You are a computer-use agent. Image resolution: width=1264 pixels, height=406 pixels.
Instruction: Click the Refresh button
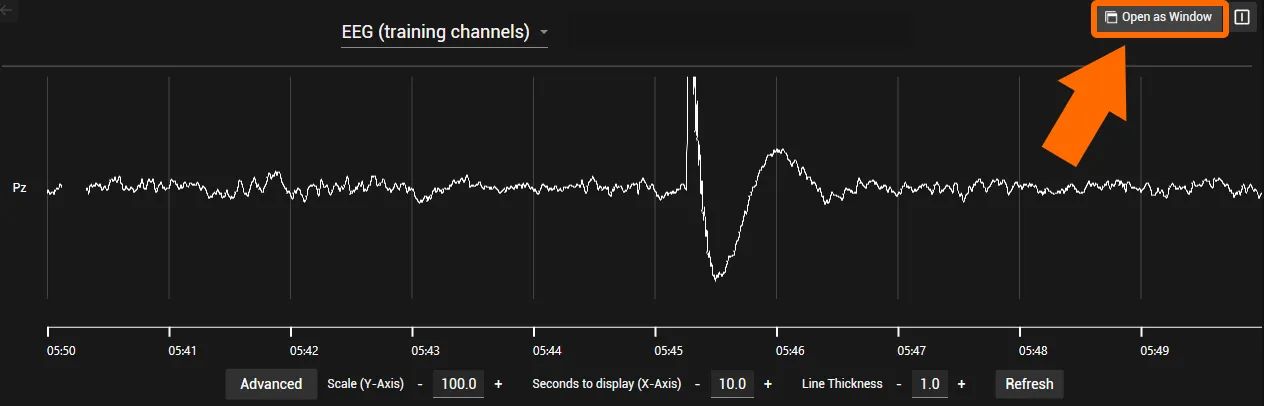tap(1029, 384)
